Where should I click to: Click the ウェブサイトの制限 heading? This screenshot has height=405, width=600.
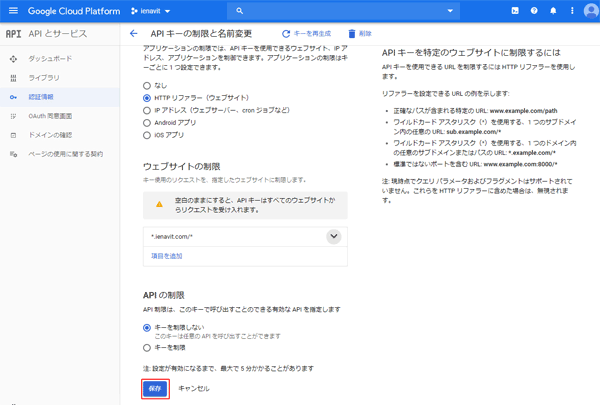point(181,167)
